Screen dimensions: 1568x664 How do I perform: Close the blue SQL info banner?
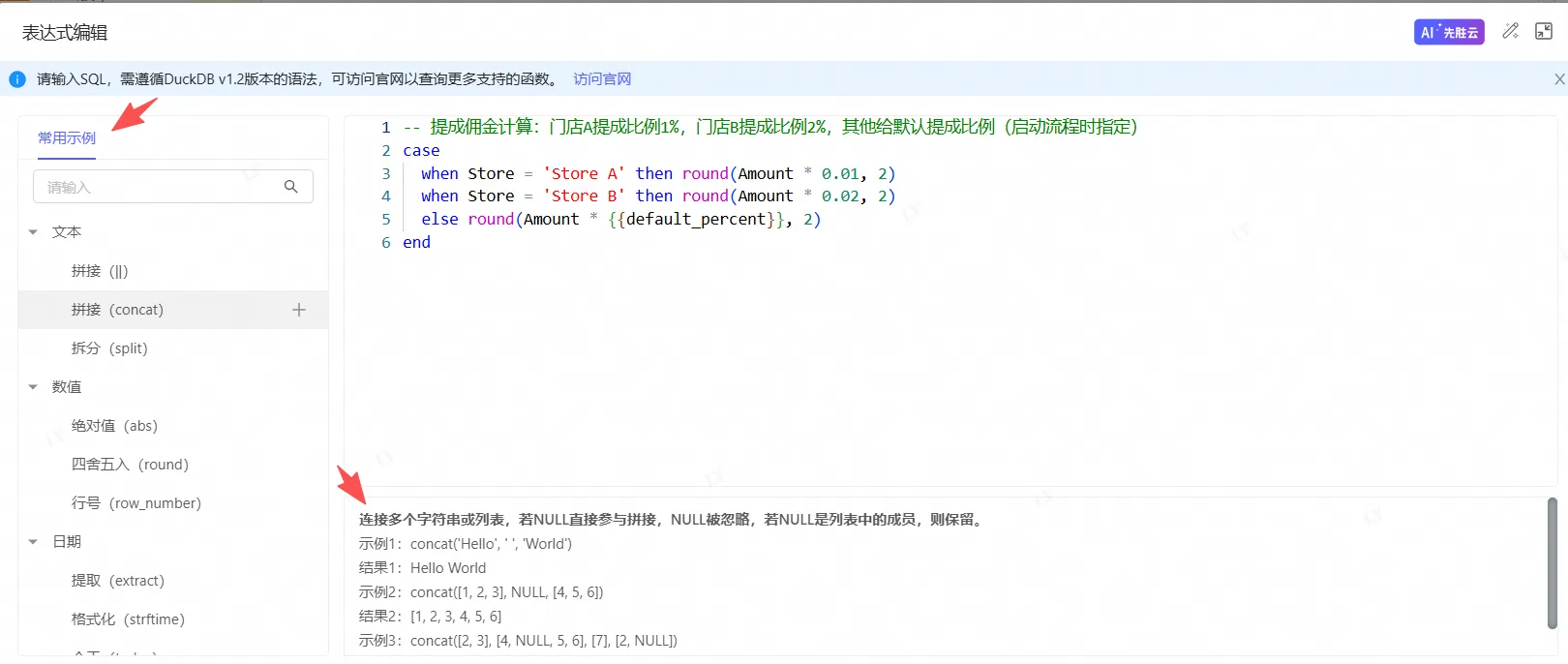(1558, 79)
